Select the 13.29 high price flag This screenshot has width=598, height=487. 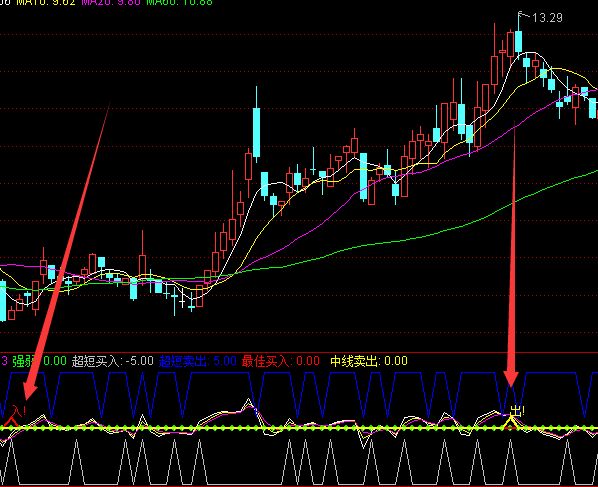point(547,18)
